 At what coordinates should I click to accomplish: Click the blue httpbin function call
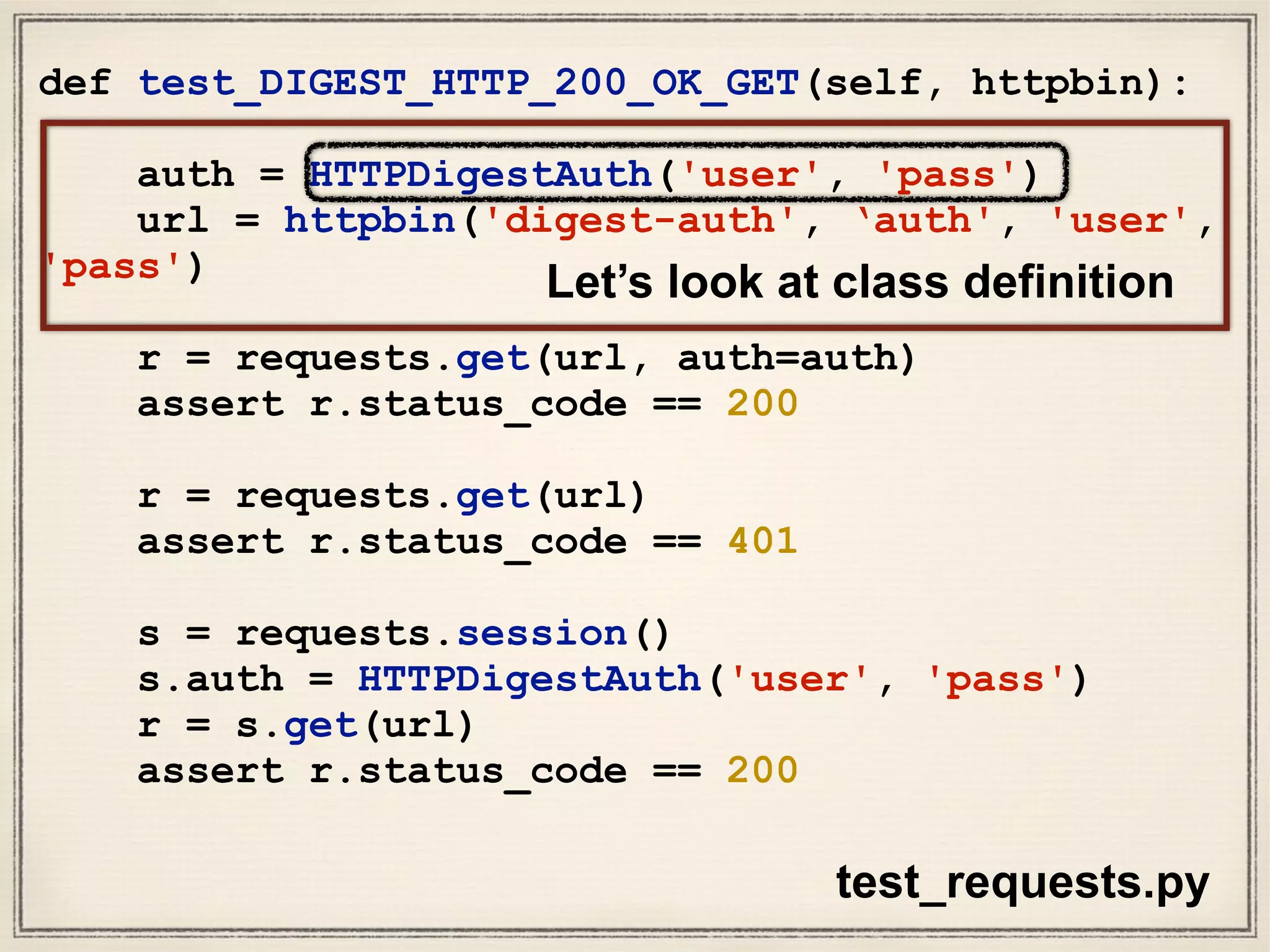pos(370,221)
